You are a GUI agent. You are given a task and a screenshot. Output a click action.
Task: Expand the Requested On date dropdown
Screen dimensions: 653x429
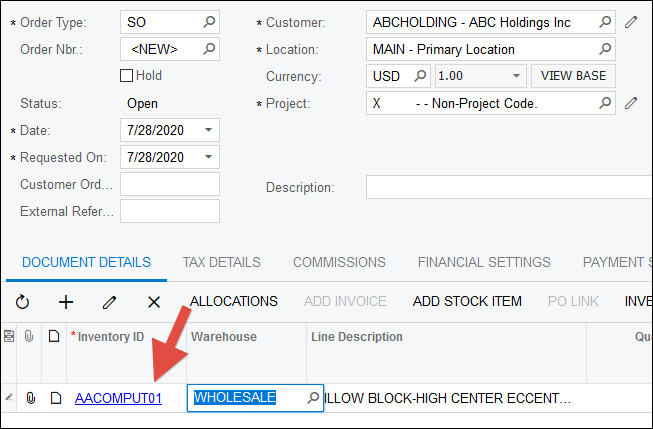pyautogui.click(x=209, y=157)
